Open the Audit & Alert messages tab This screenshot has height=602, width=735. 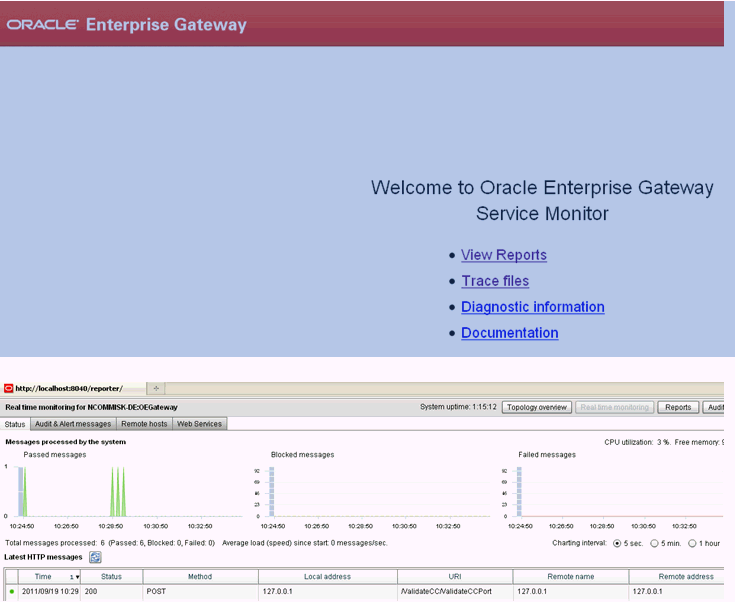[x=73, y=424]
